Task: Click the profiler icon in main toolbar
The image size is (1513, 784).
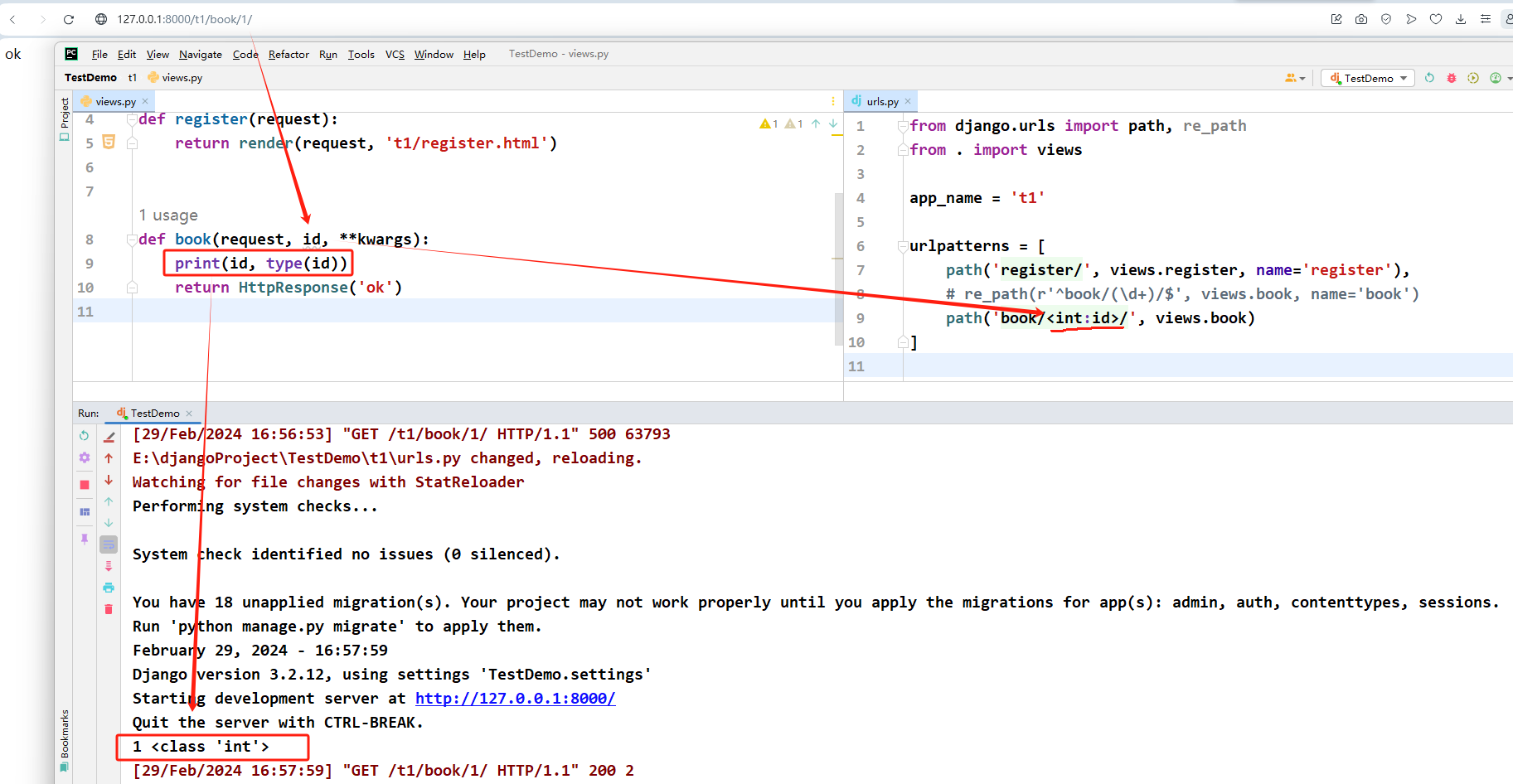Action: 1496,78
